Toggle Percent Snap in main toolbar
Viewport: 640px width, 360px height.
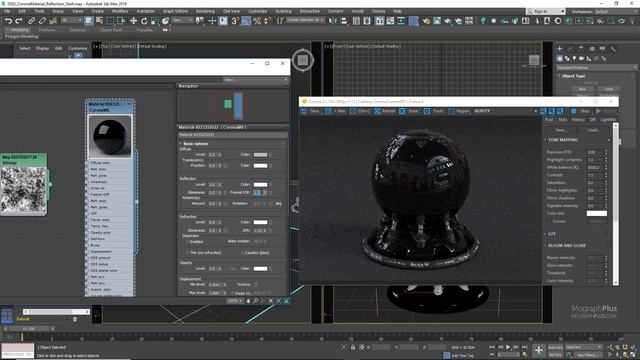[x=257, y=20]
